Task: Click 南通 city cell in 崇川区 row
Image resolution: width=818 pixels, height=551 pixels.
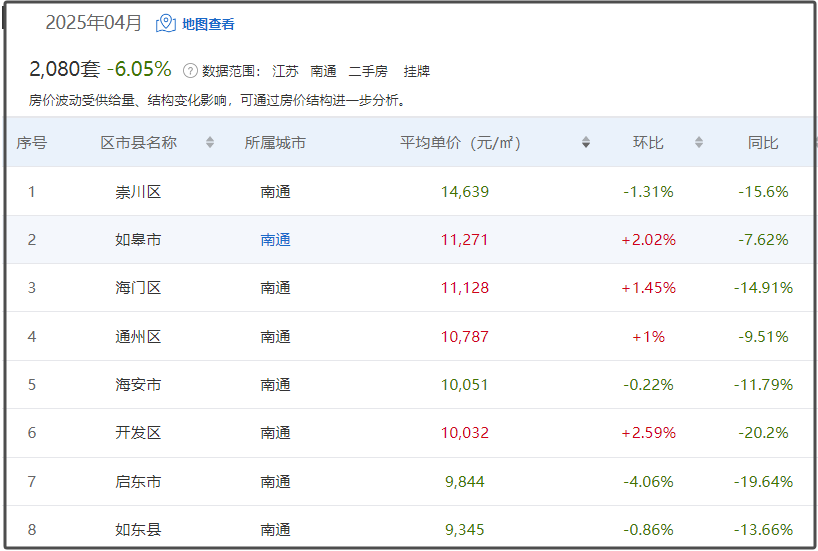Action: click(x=275, y=192)
